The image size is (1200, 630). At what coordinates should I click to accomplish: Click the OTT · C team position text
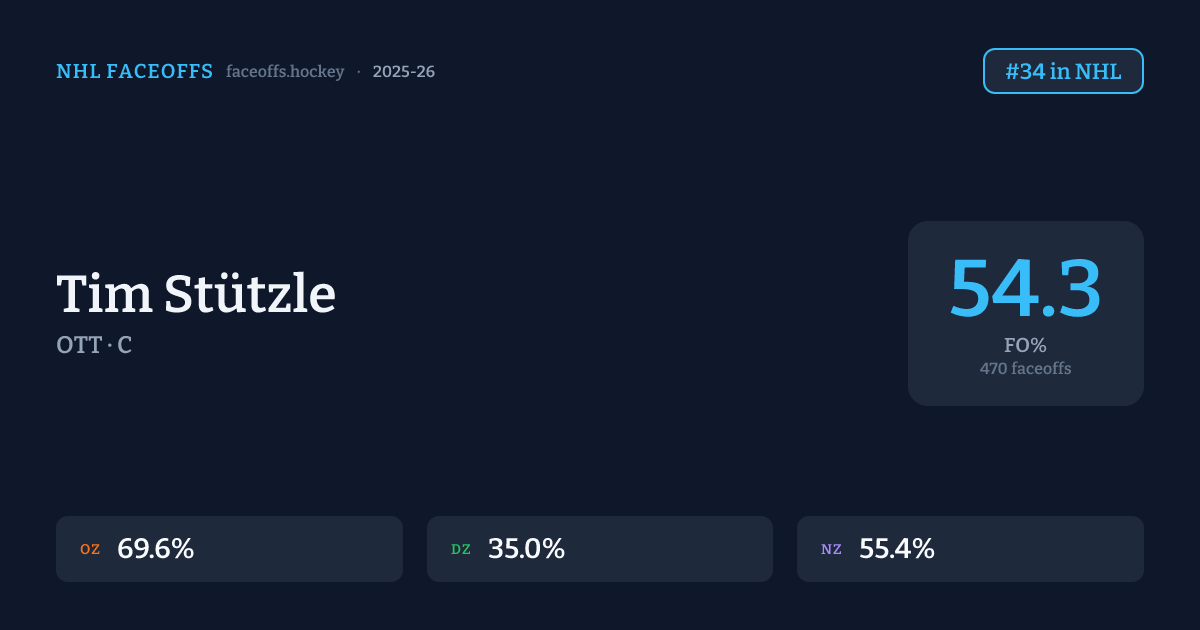coord(94,345)
